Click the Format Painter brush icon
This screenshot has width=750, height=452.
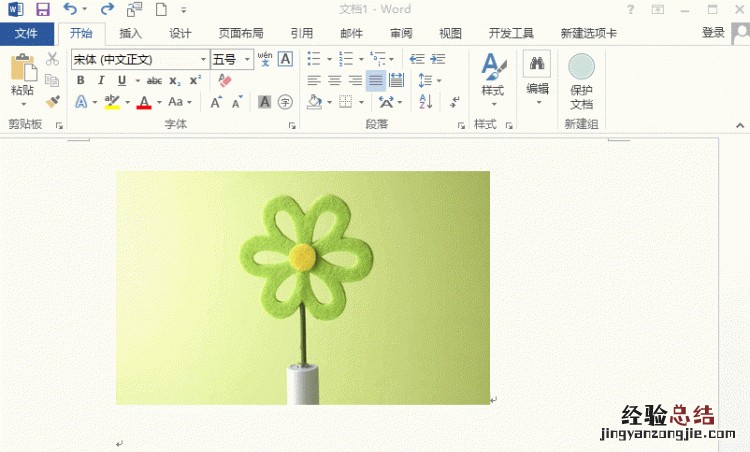[53, 102]
